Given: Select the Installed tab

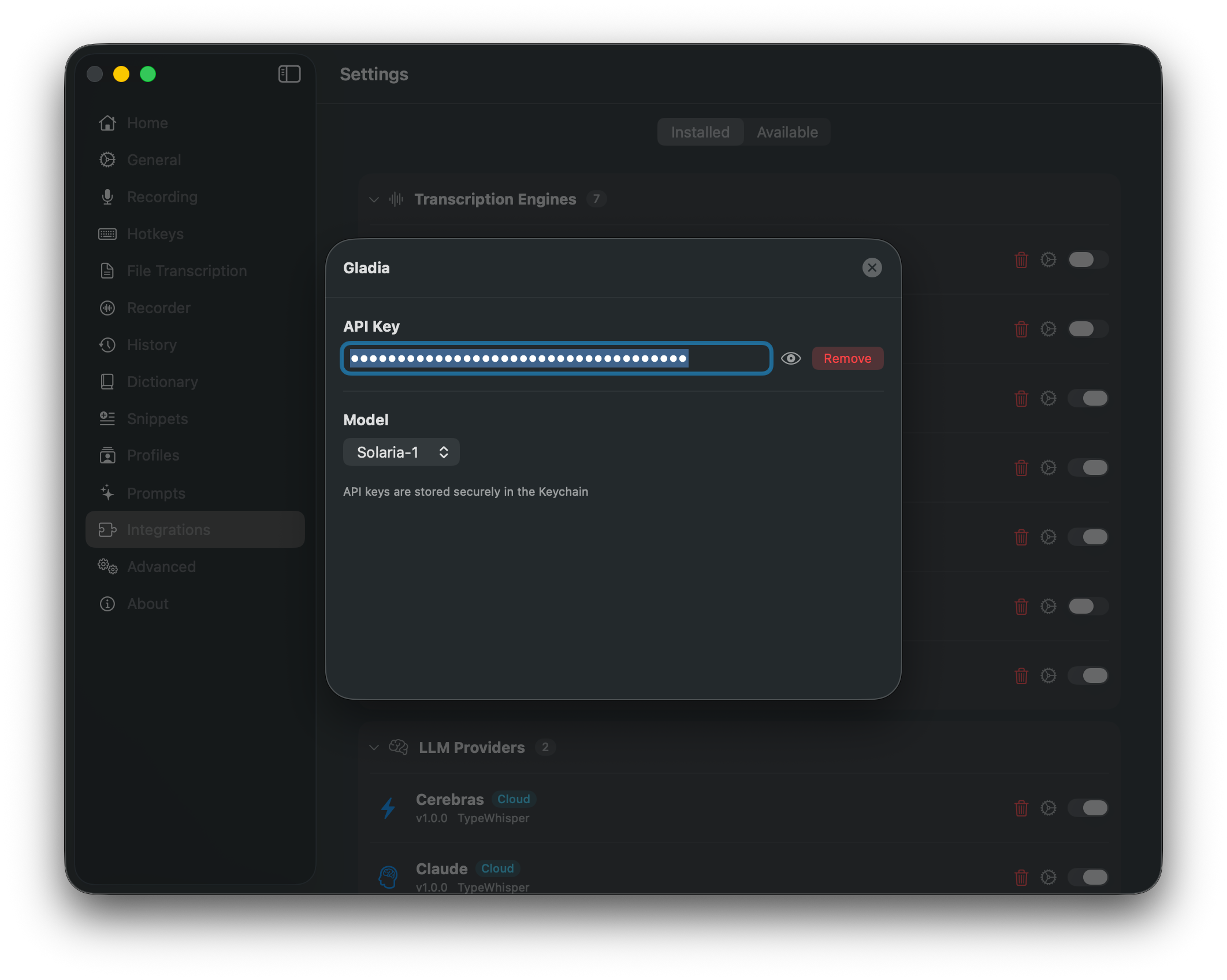Looking at the screenshot, I should click(x=700, y=132).
